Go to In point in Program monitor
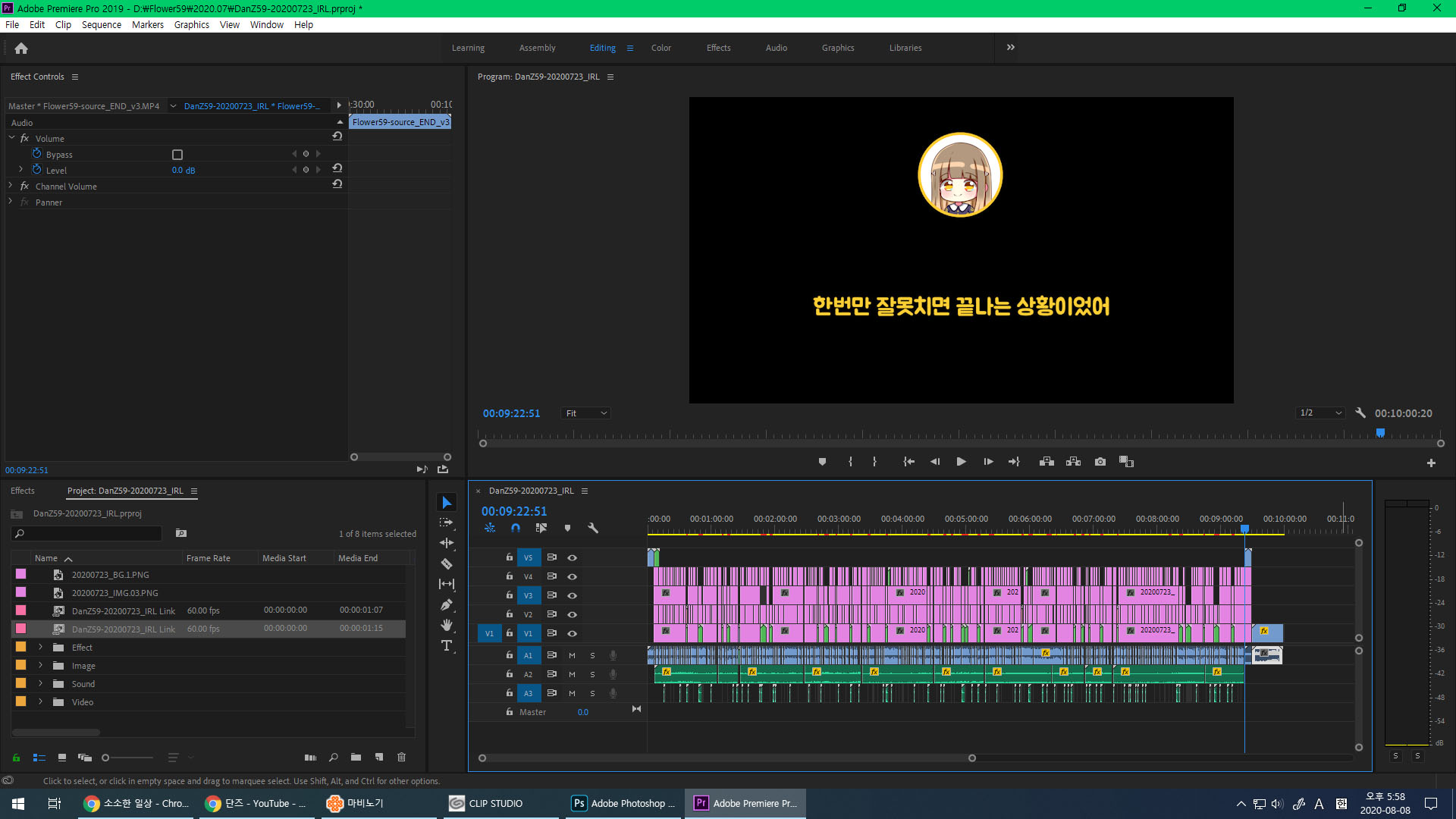Image resolution: width=1456 pixels, height=819 pixels. [908, 462]
